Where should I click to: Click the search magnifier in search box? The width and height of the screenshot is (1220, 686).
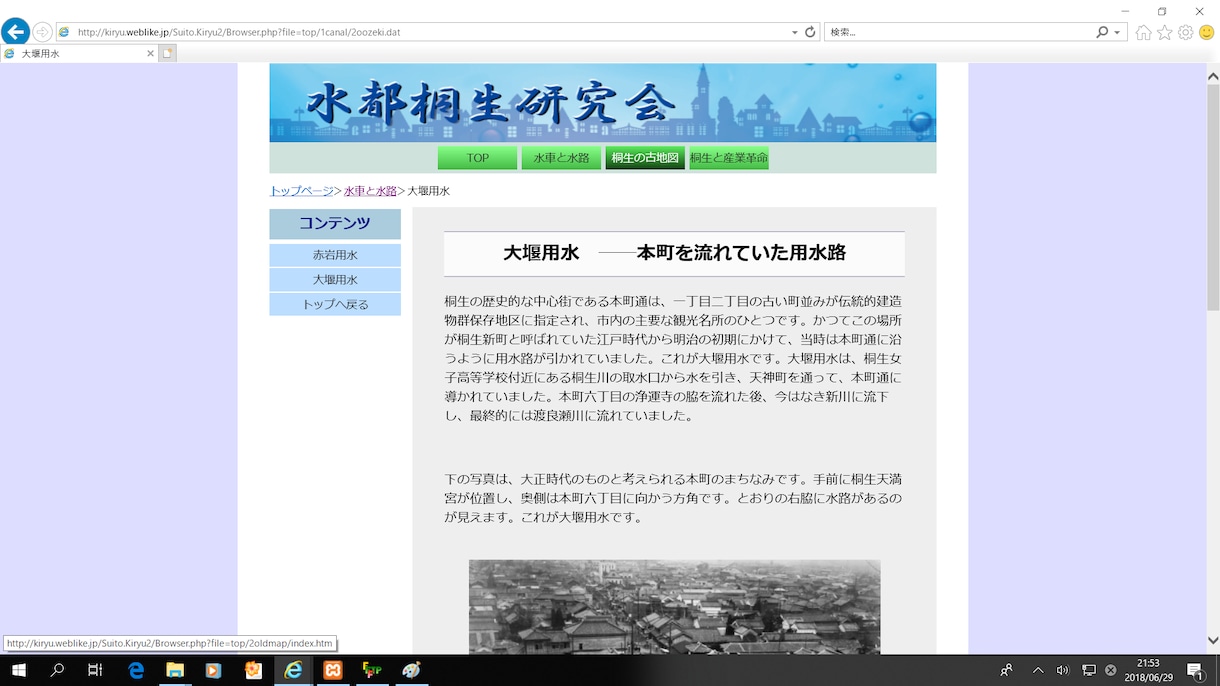click(x=1102, y=32)
